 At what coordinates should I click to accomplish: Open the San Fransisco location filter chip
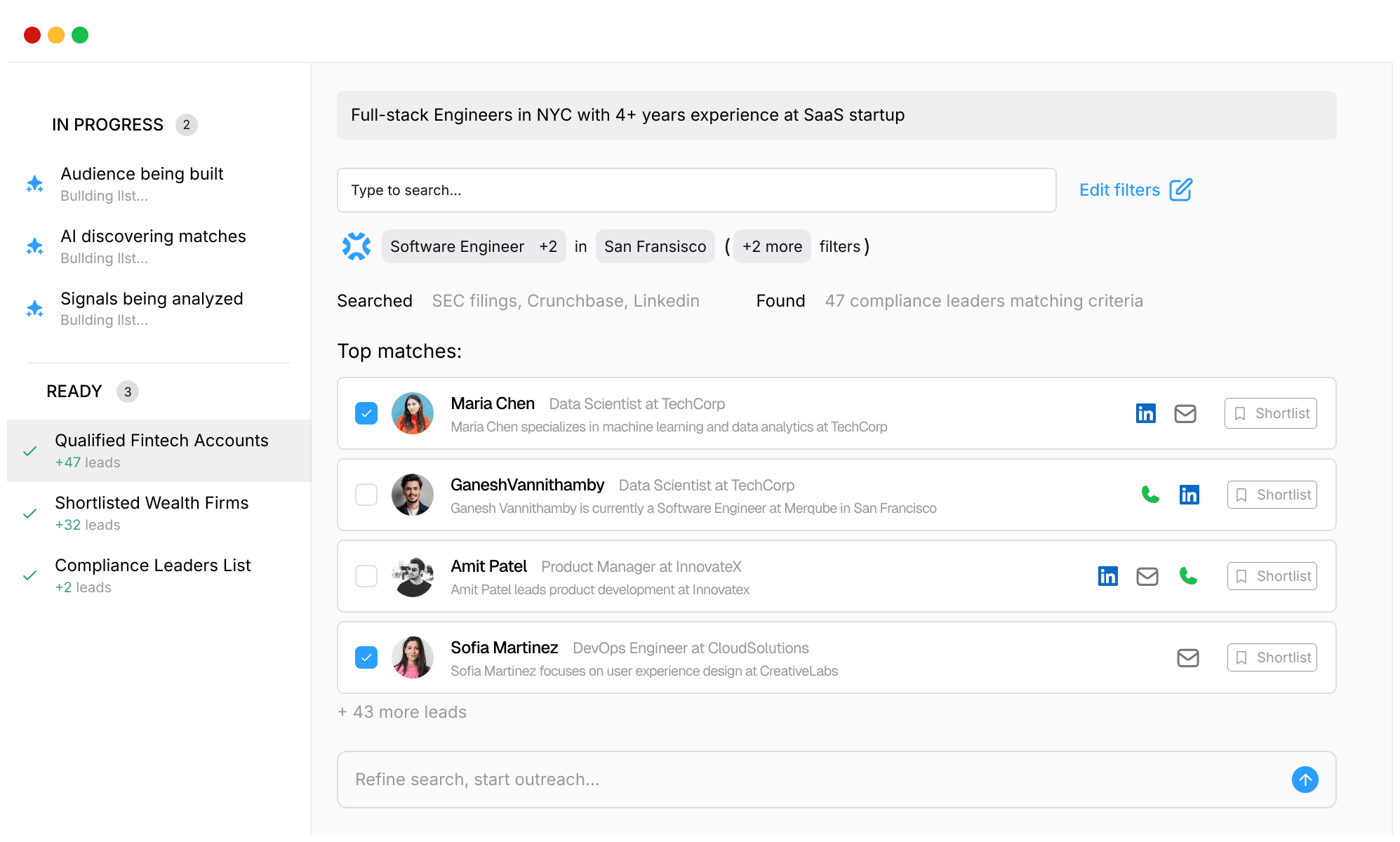click(655, 246)
